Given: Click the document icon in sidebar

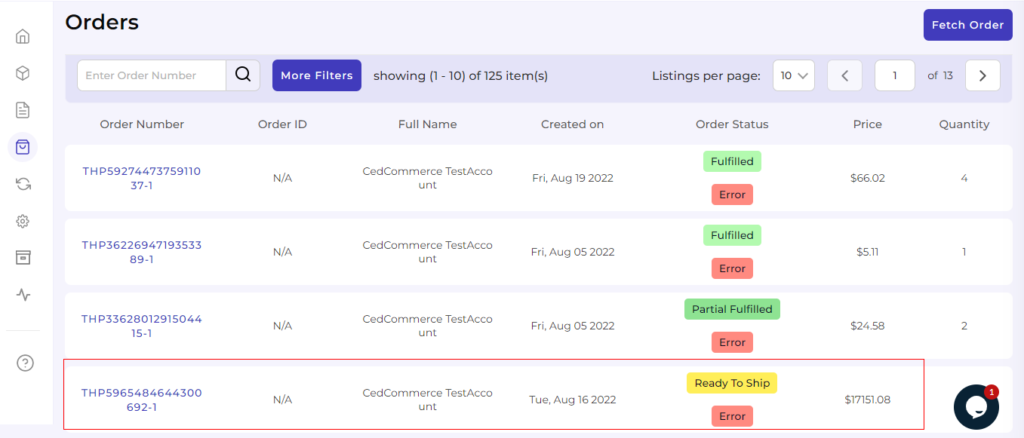Looking at the screenshot, I should coord(22,110).
